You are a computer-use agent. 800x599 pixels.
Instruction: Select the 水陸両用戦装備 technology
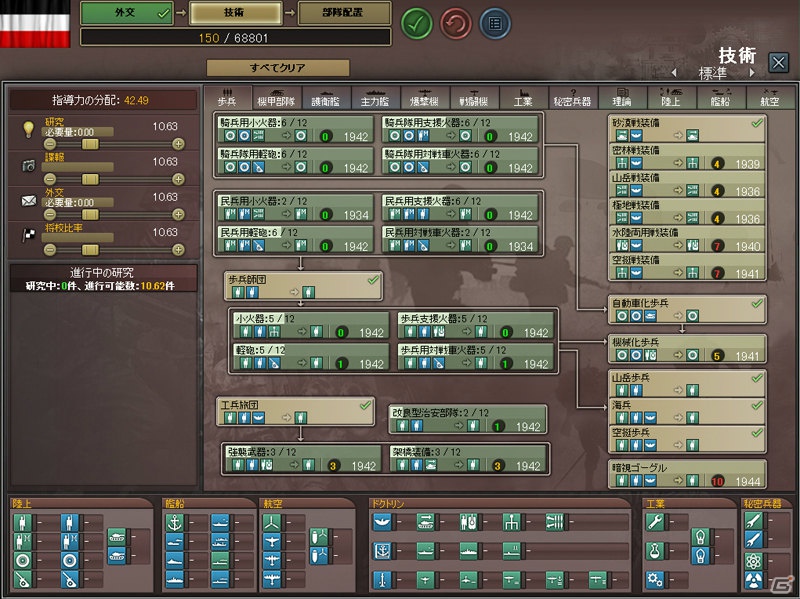coord(687,239)
